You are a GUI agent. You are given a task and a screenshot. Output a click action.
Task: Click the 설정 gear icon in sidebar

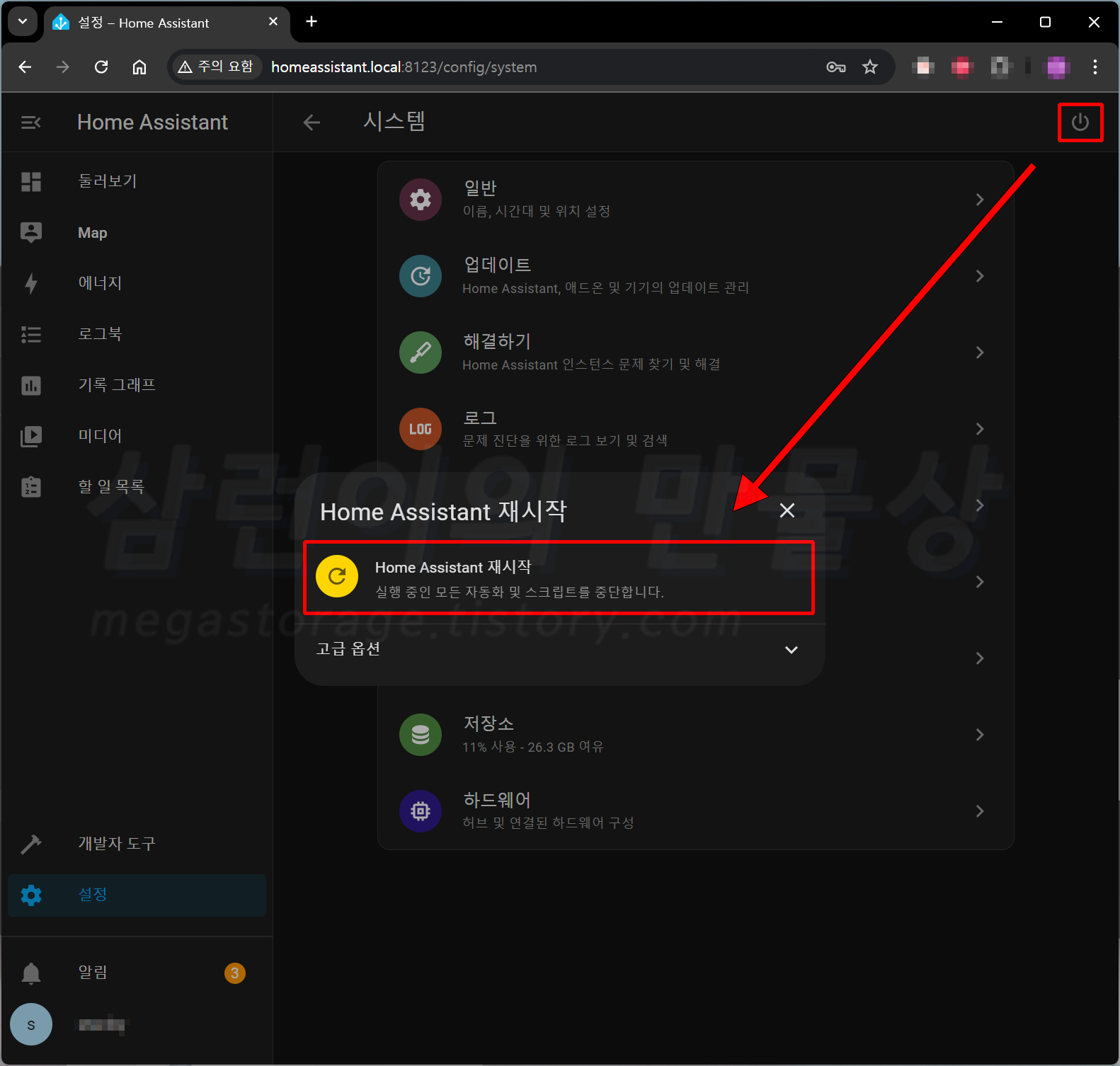coord(31,895)
